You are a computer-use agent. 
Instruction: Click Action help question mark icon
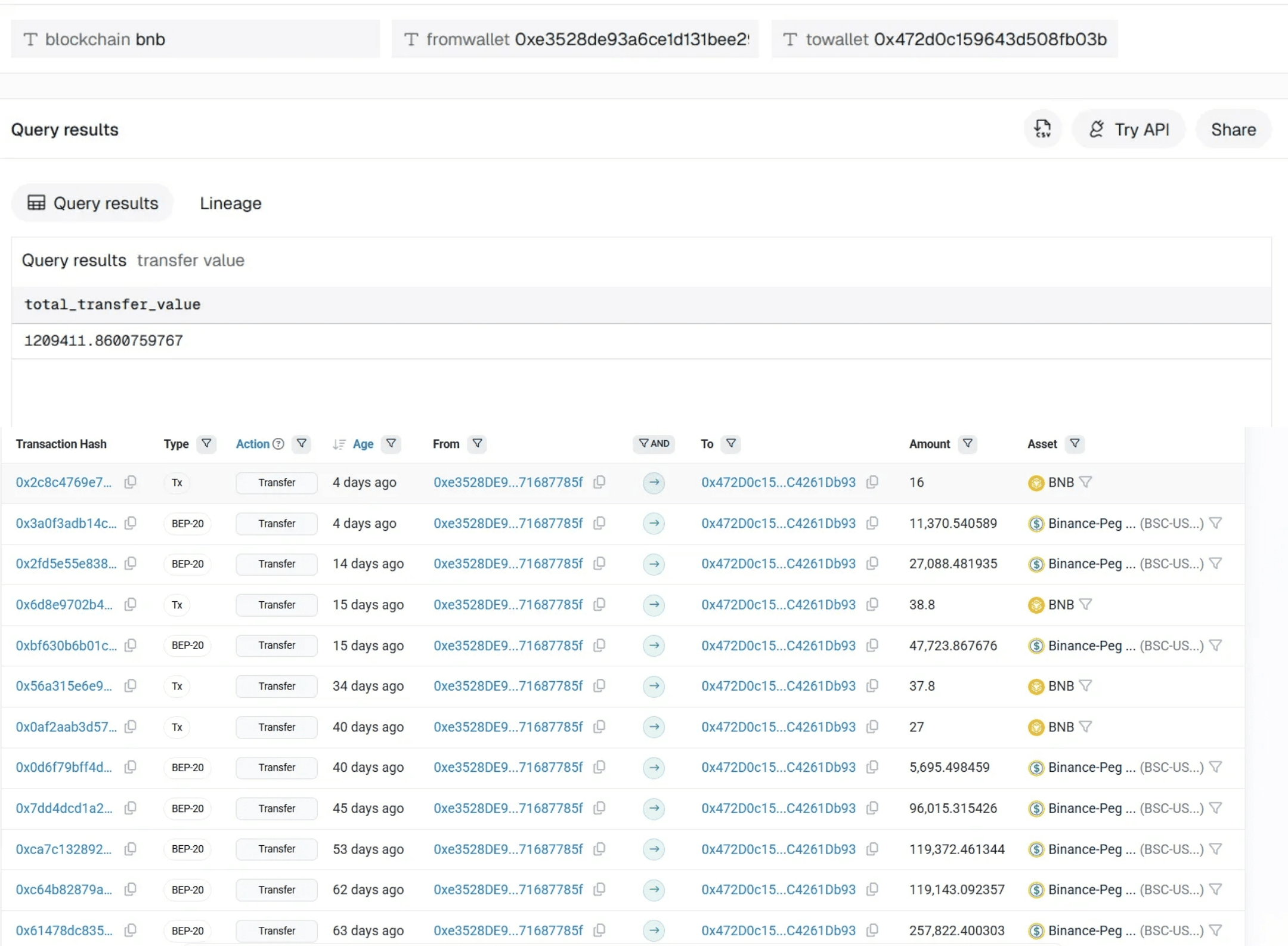pos(278,444)
